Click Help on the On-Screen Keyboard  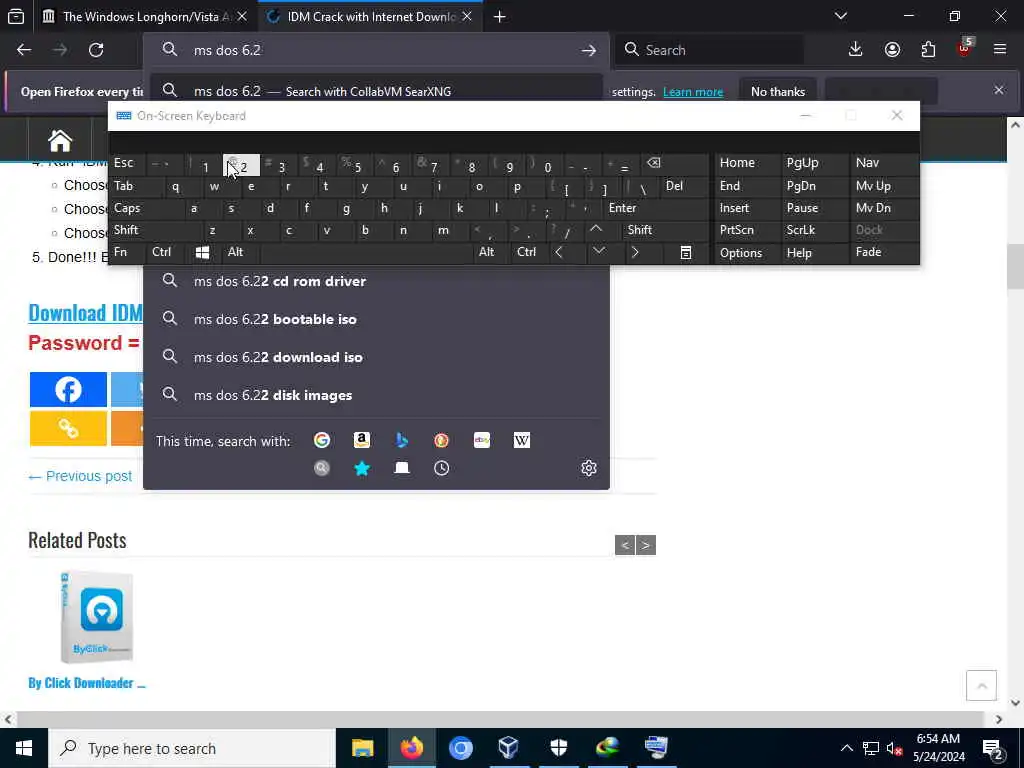pyautogui.click(x=815, y=253)
